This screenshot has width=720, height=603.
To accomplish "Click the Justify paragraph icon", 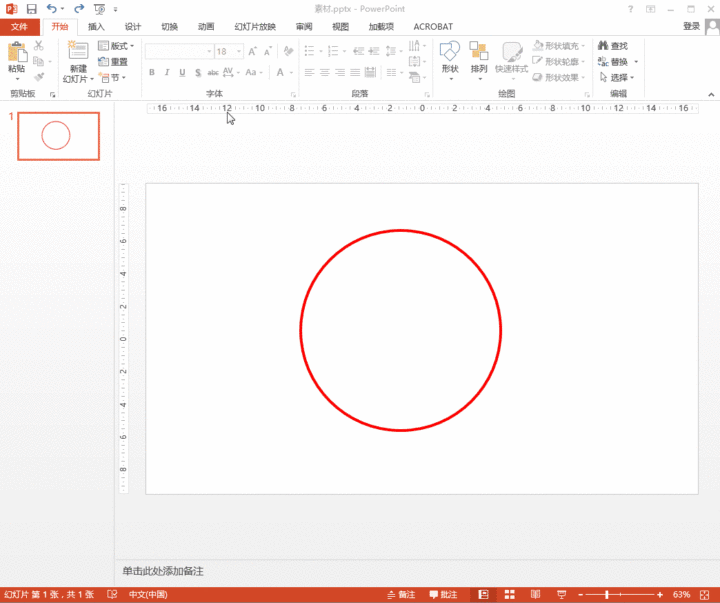I will click(x=355, y=73).
